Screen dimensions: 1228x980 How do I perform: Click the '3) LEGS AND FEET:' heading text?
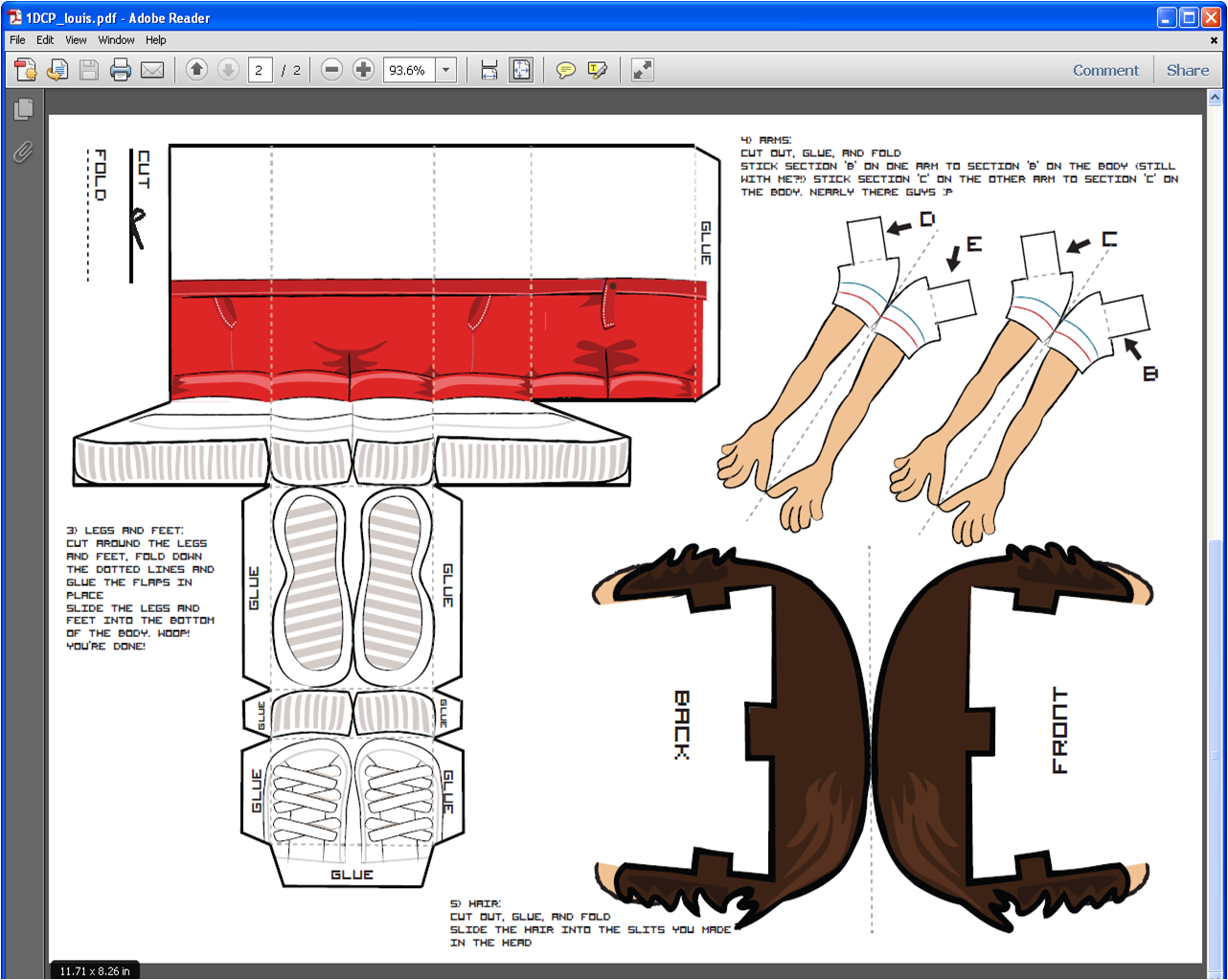[125, 530]
